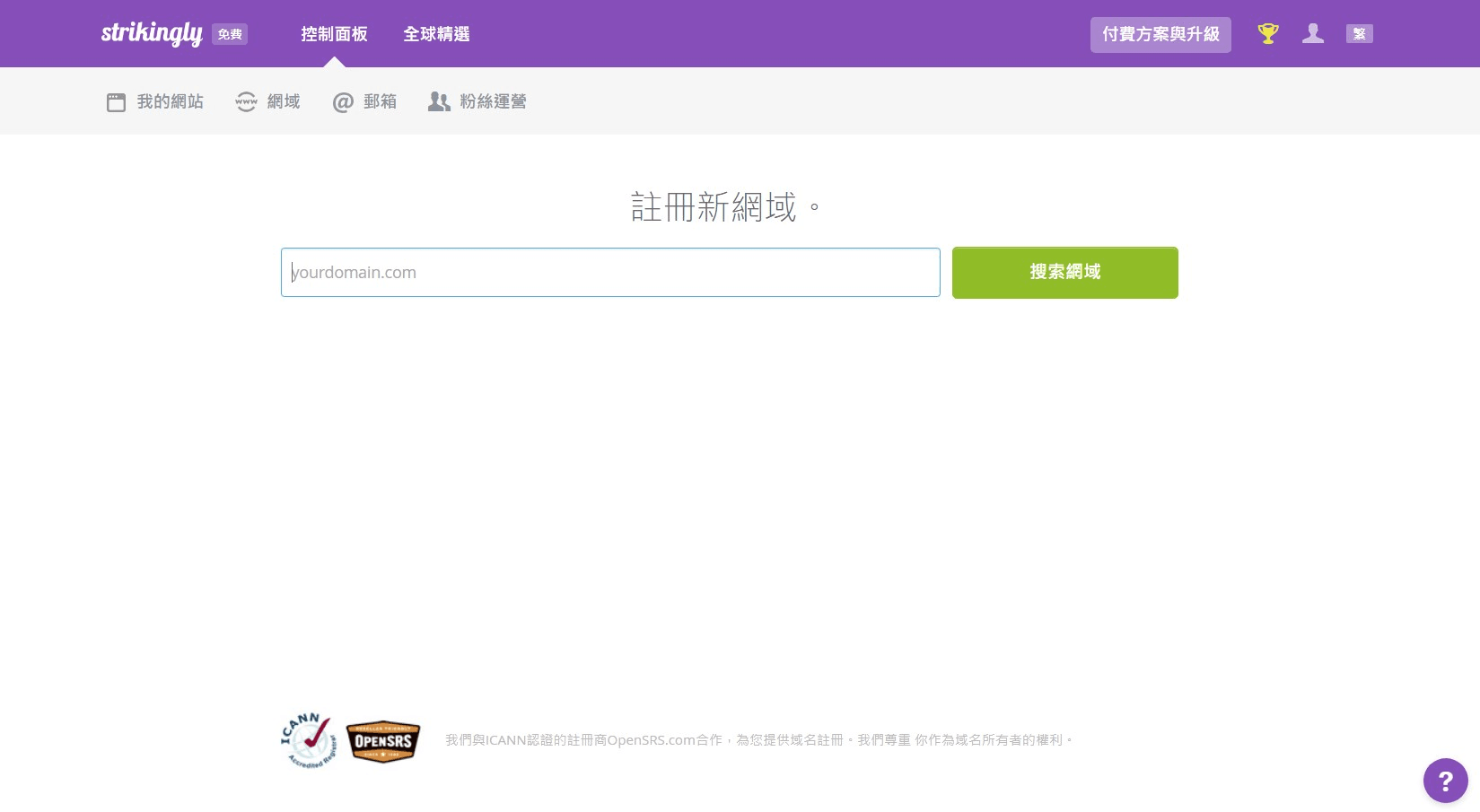This screenshot has width=1480, height=812.
Task: Click the 免費 plan badge
Action: 230,34
